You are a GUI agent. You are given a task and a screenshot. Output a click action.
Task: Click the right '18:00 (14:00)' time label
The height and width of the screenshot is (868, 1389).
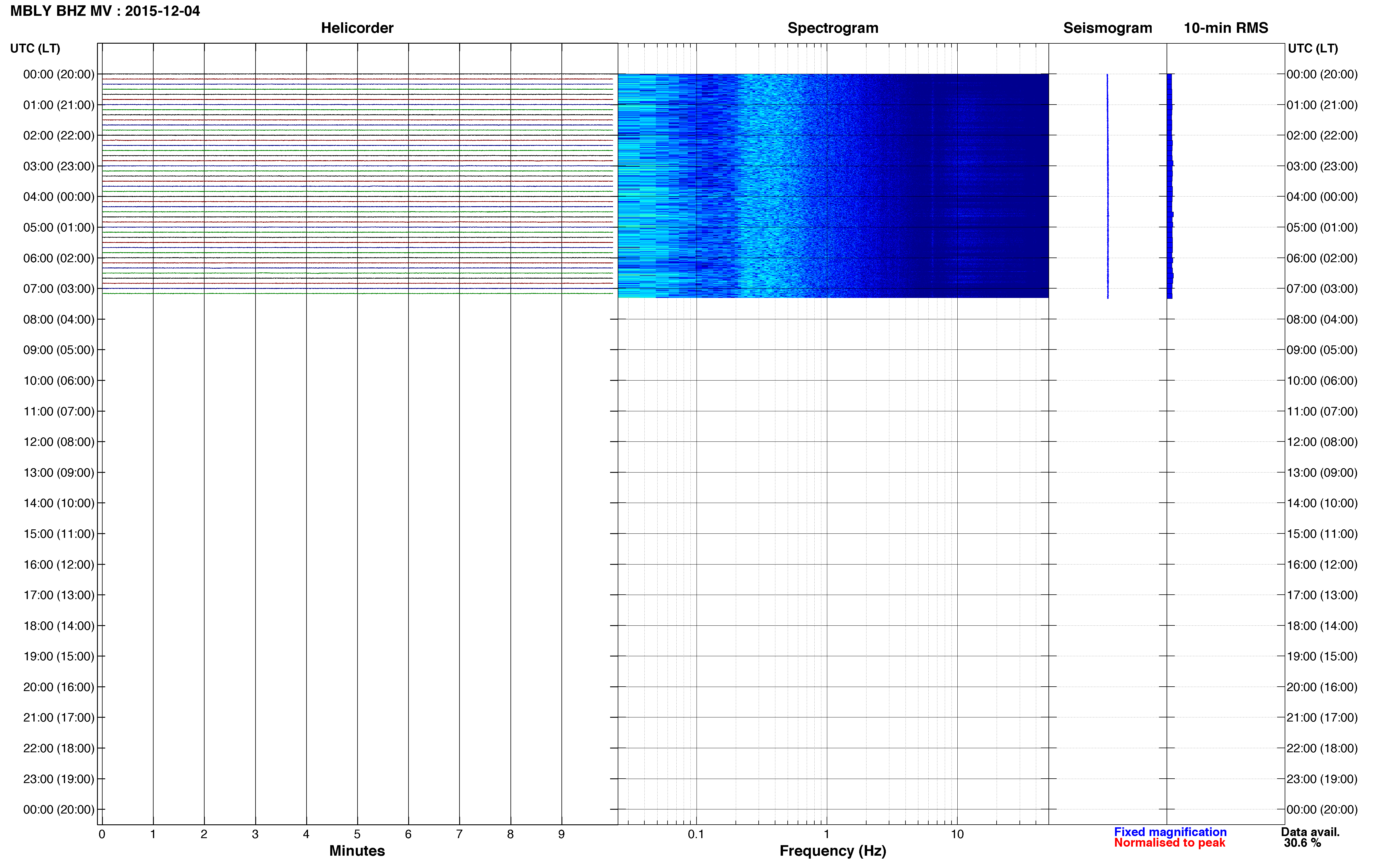coord(1322,626)
